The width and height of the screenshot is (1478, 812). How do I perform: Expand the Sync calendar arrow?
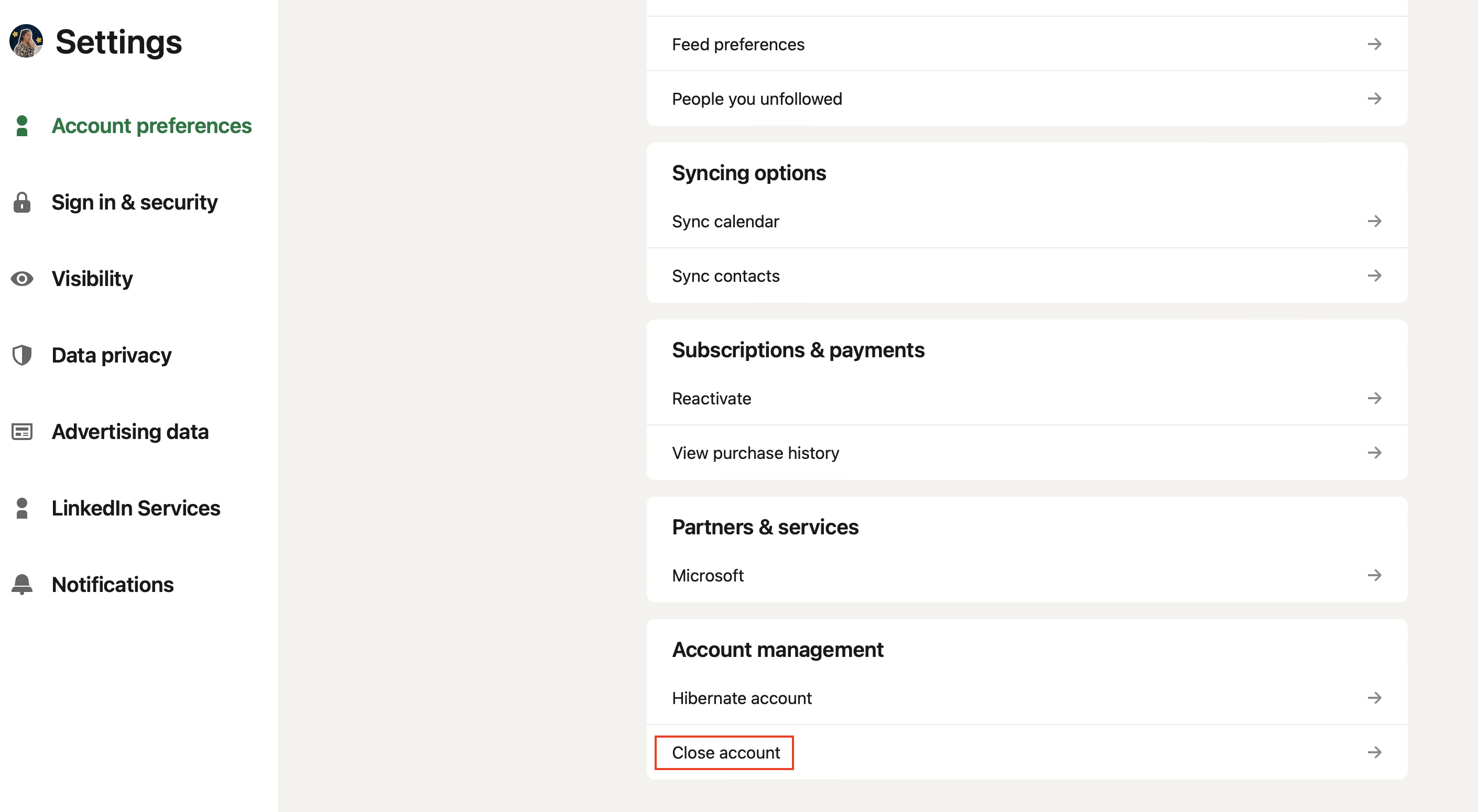click(1375, 220)
